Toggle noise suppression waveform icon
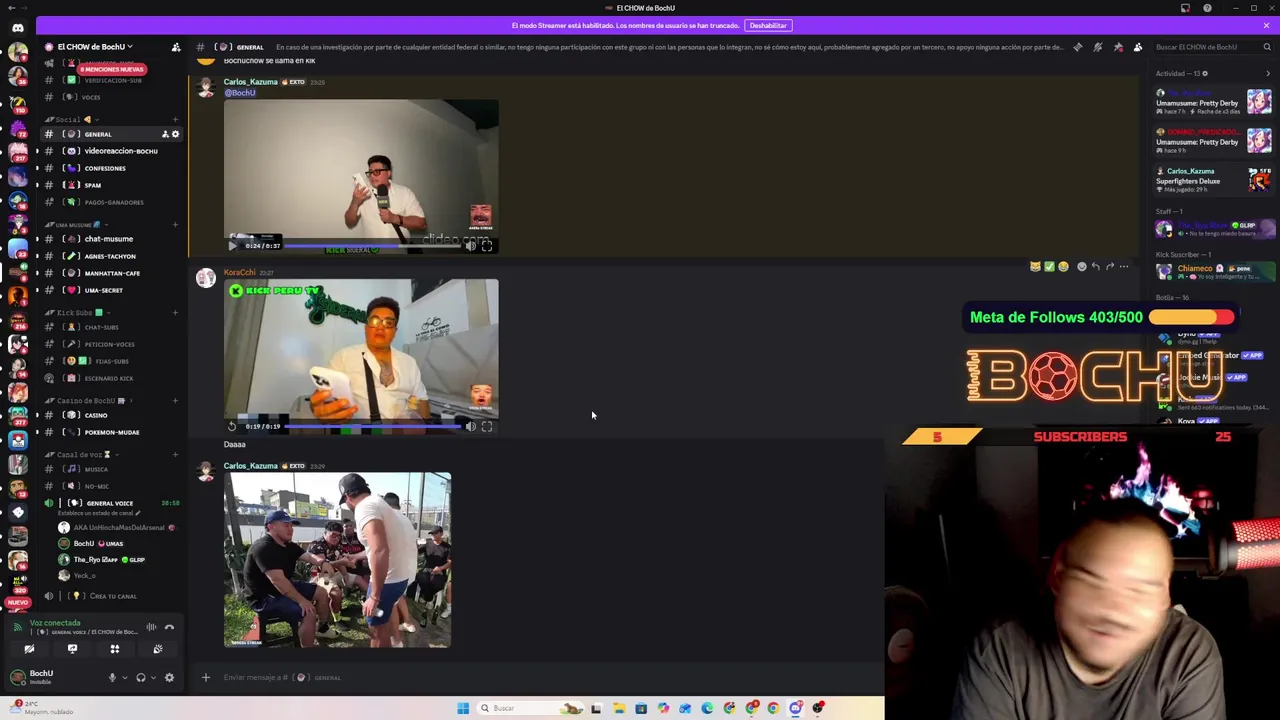 coord(151,628)
